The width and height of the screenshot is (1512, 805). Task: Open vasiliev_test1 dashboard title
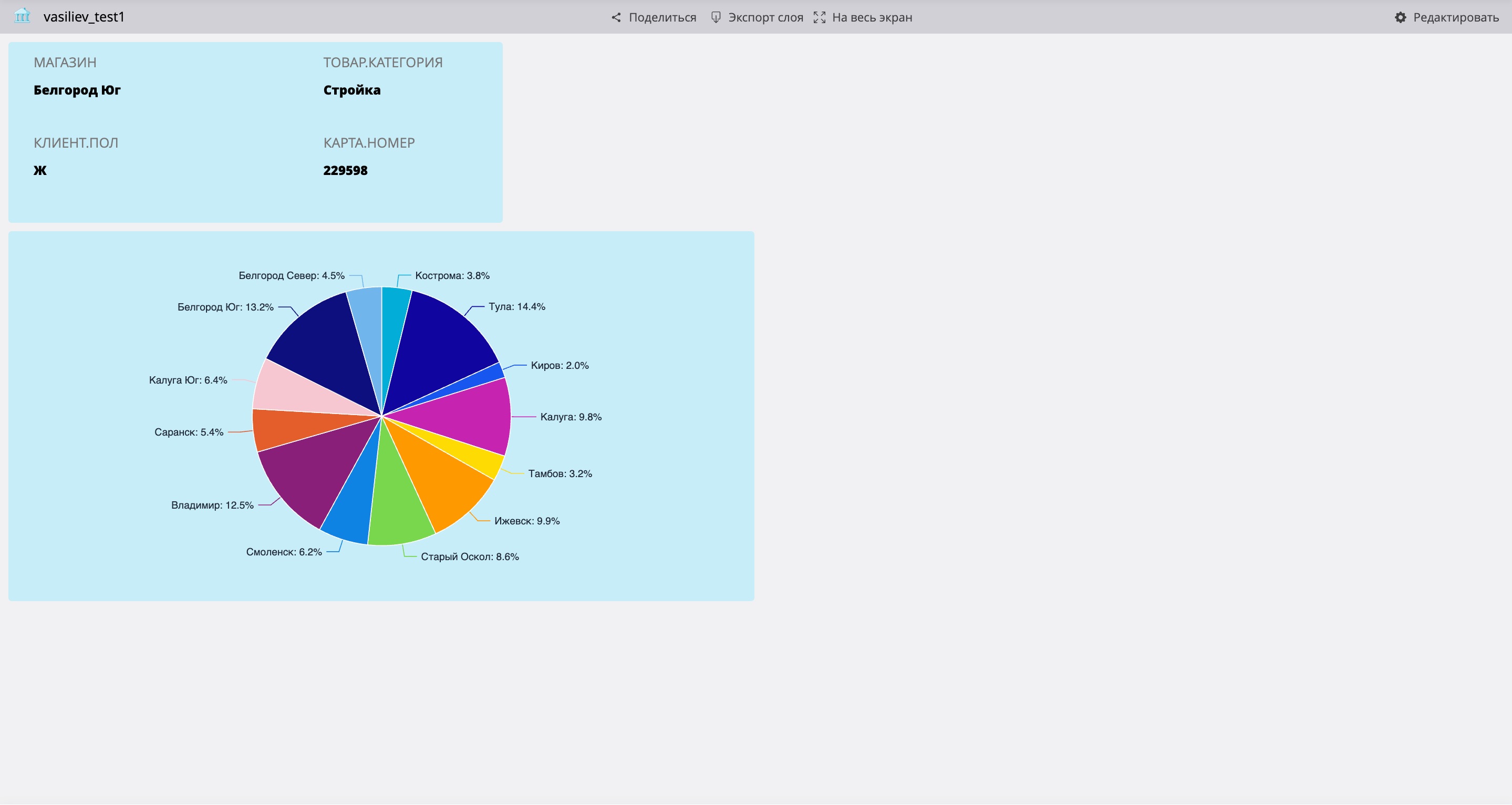click(84, 16)
